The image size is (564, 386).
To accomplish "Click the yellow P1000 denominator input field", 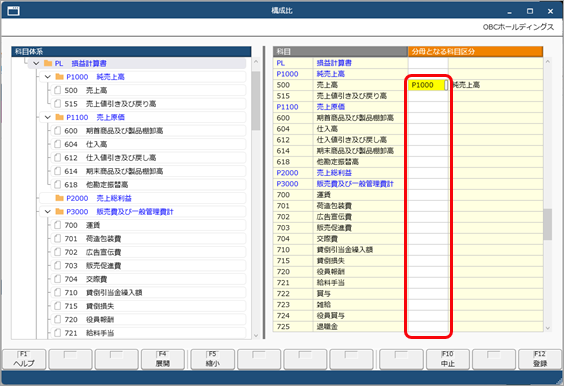I will tap(427, 85).
